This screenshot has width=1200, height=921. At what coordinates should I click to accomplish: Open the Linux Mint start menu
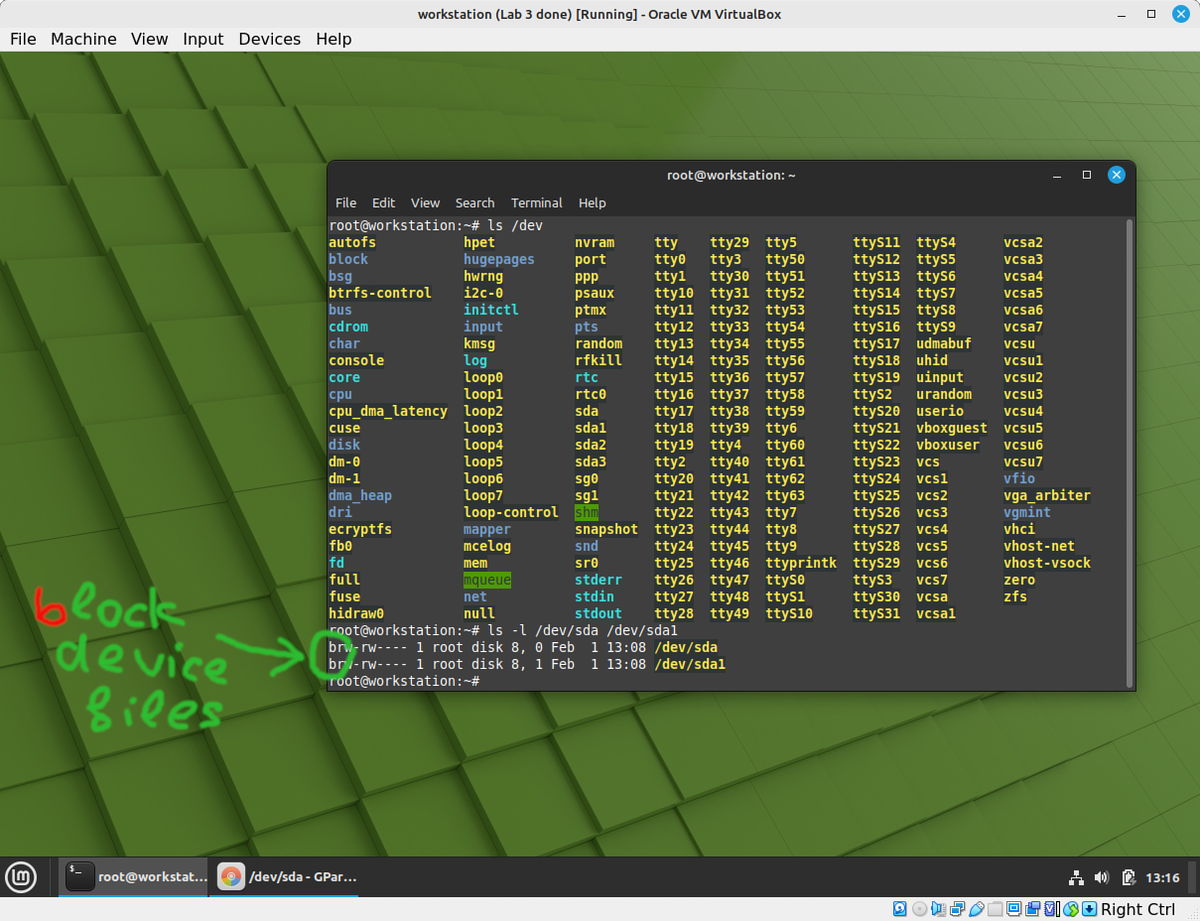[21, 877]
